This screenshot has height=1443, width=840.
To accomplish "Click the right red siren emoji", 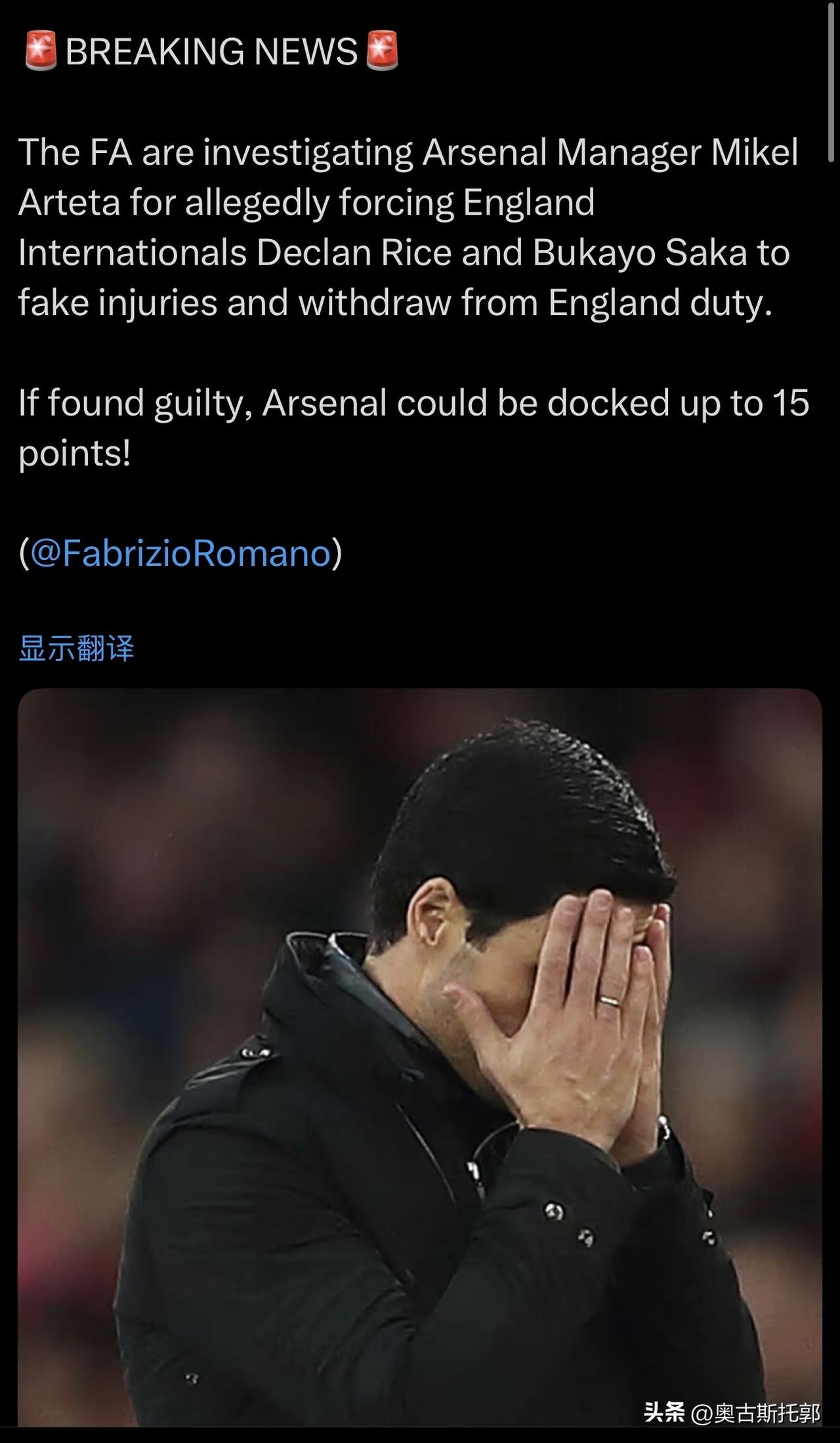I will click(382, 51).
